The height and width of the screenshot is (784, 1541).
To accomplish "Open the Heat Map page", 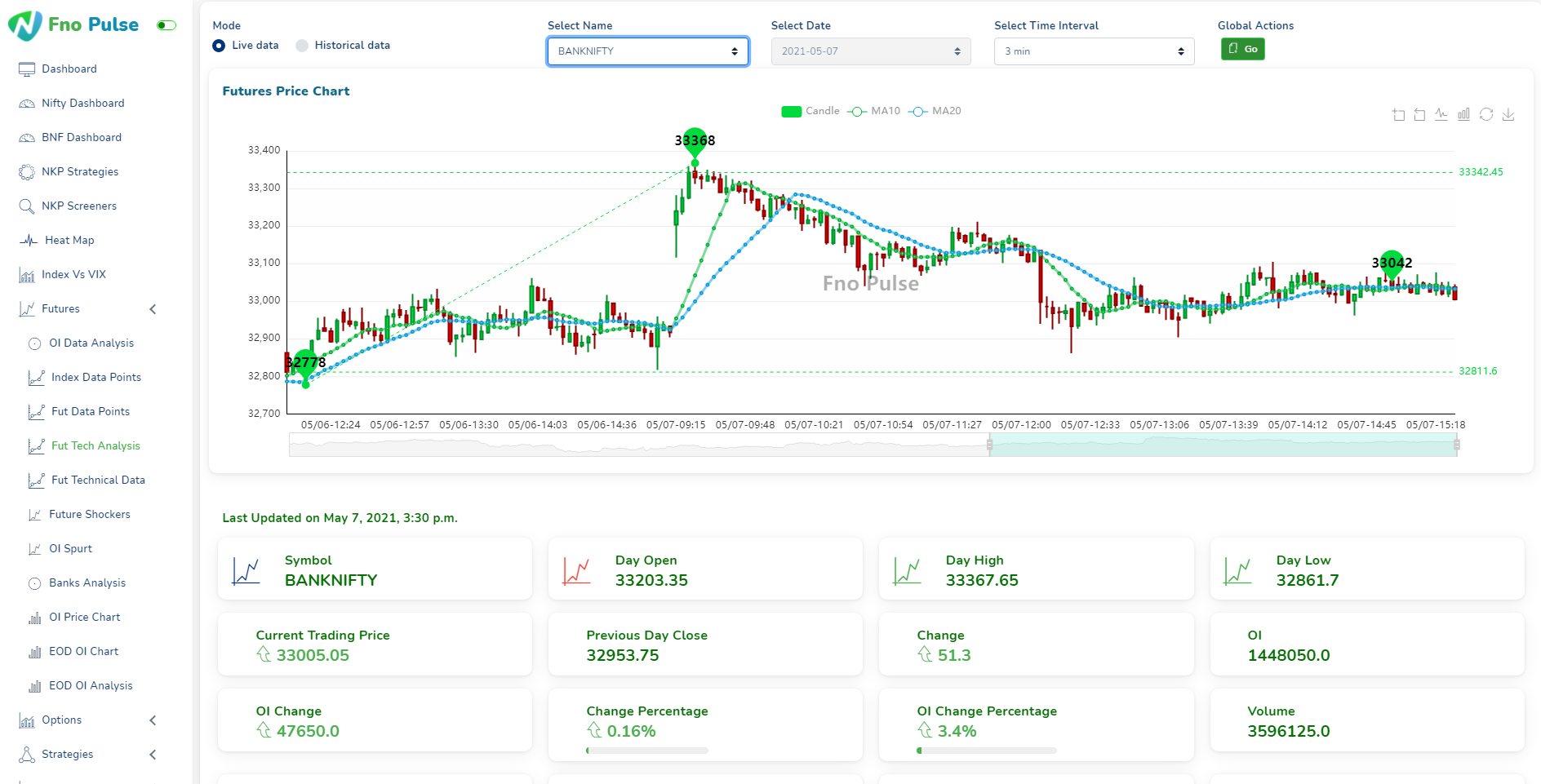I will pyautogui.click(x=69, y=241).
